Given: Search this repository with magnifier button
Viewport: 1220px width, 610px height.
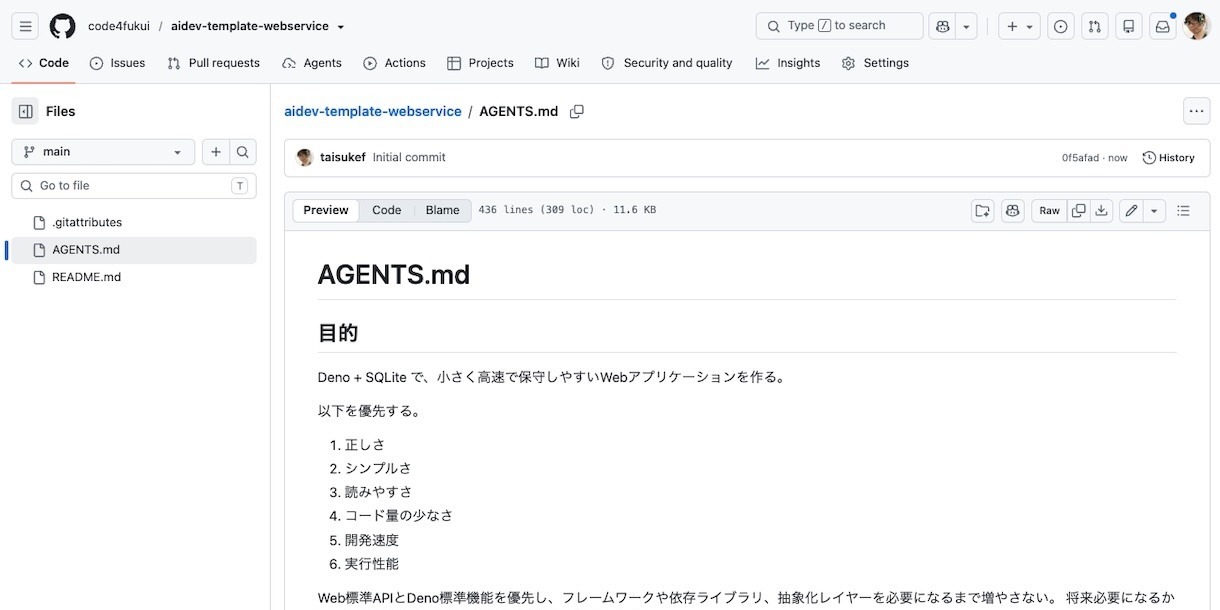Looking at the screenshot, I should pyautogui.click(x=243, y=152).
